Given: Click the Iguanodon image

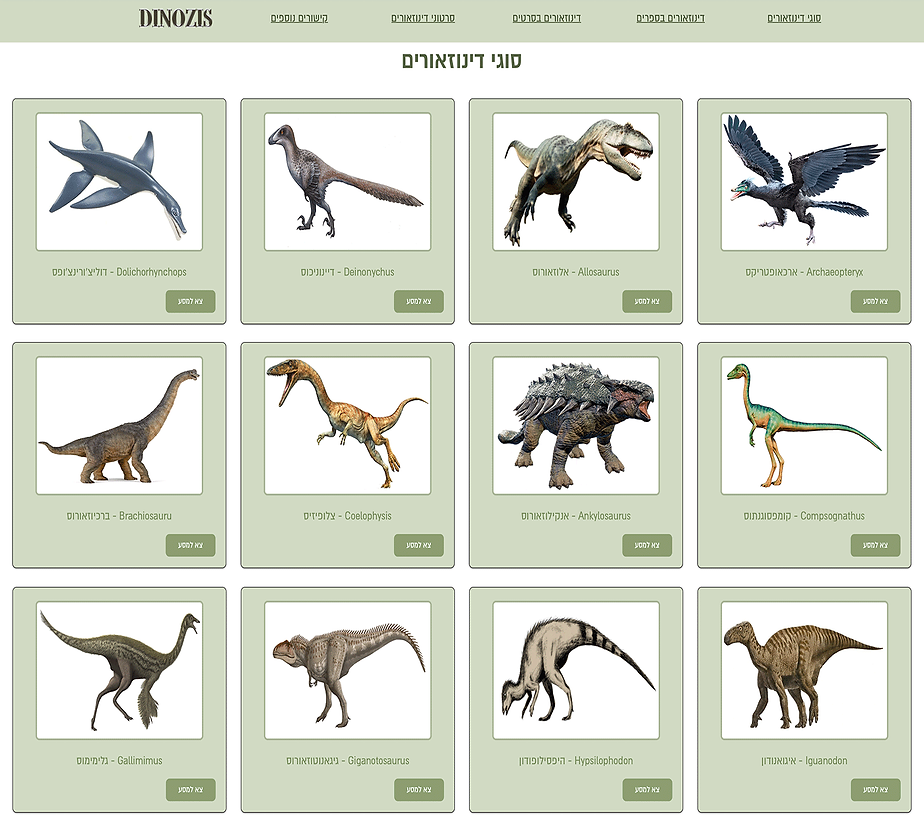Looking at the screenshot, I should coord(804,670).
